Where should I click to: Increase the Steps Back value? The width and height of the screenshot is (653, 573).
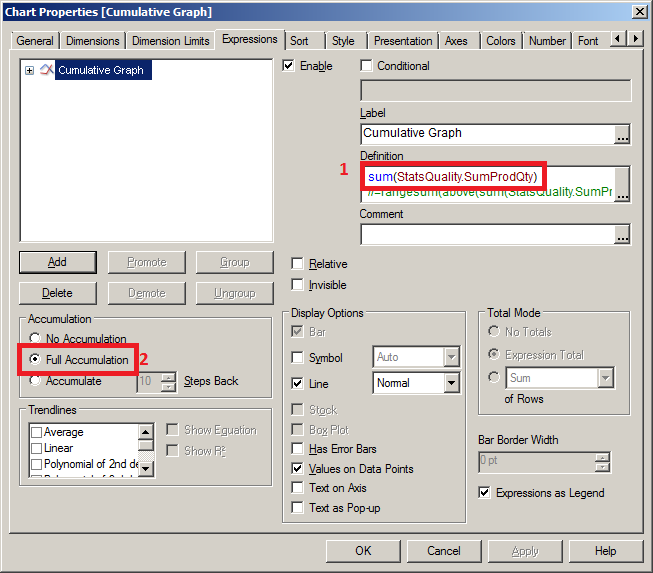pyautogui.click(x=168, y=377)
